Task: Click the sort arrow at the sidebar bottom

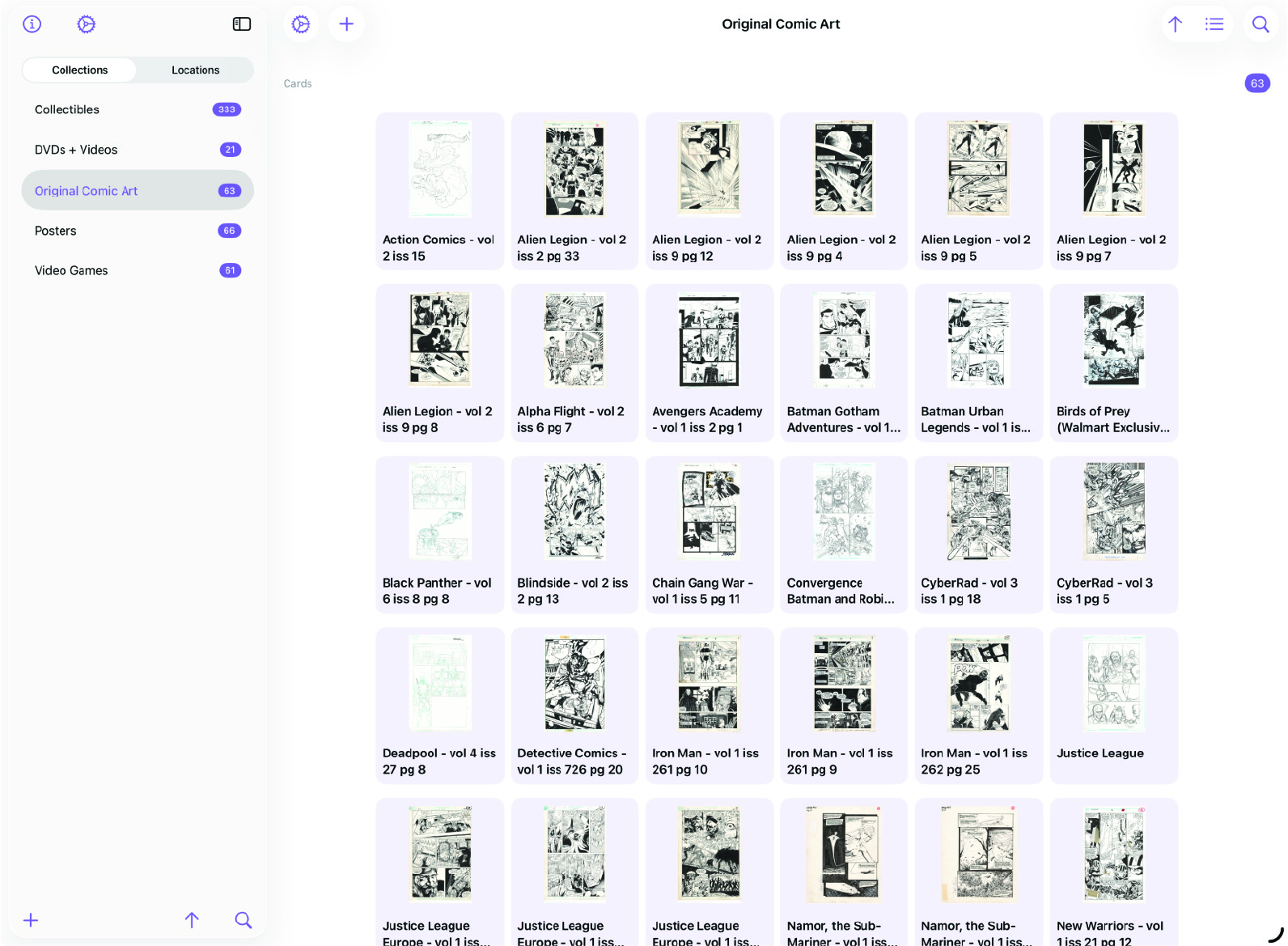Action: (192, 920)
